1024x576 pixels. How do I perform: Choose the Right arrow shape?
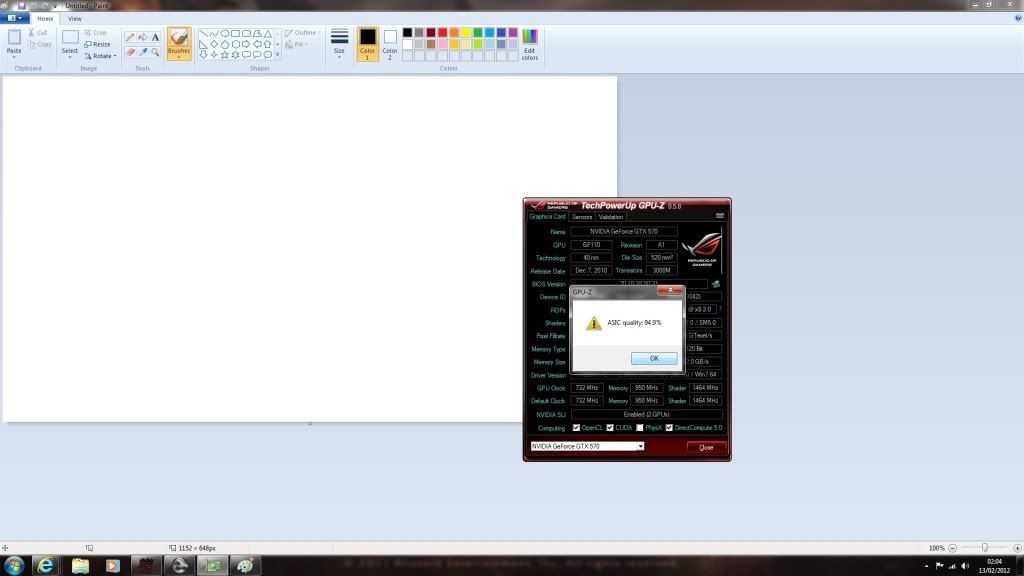pyautogui.click(x=246, y=44)
